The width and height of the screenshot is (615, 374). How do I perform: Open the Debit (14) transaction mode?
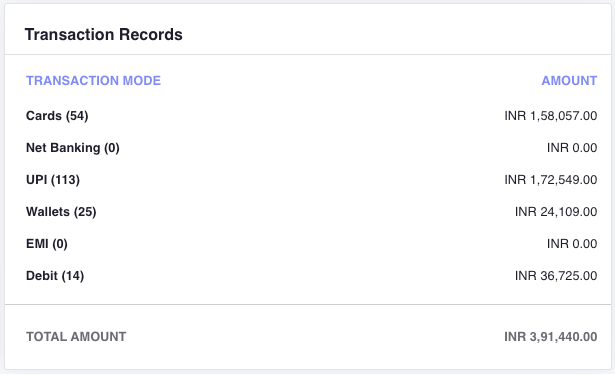pyautogui.click(x=55, y=276)
